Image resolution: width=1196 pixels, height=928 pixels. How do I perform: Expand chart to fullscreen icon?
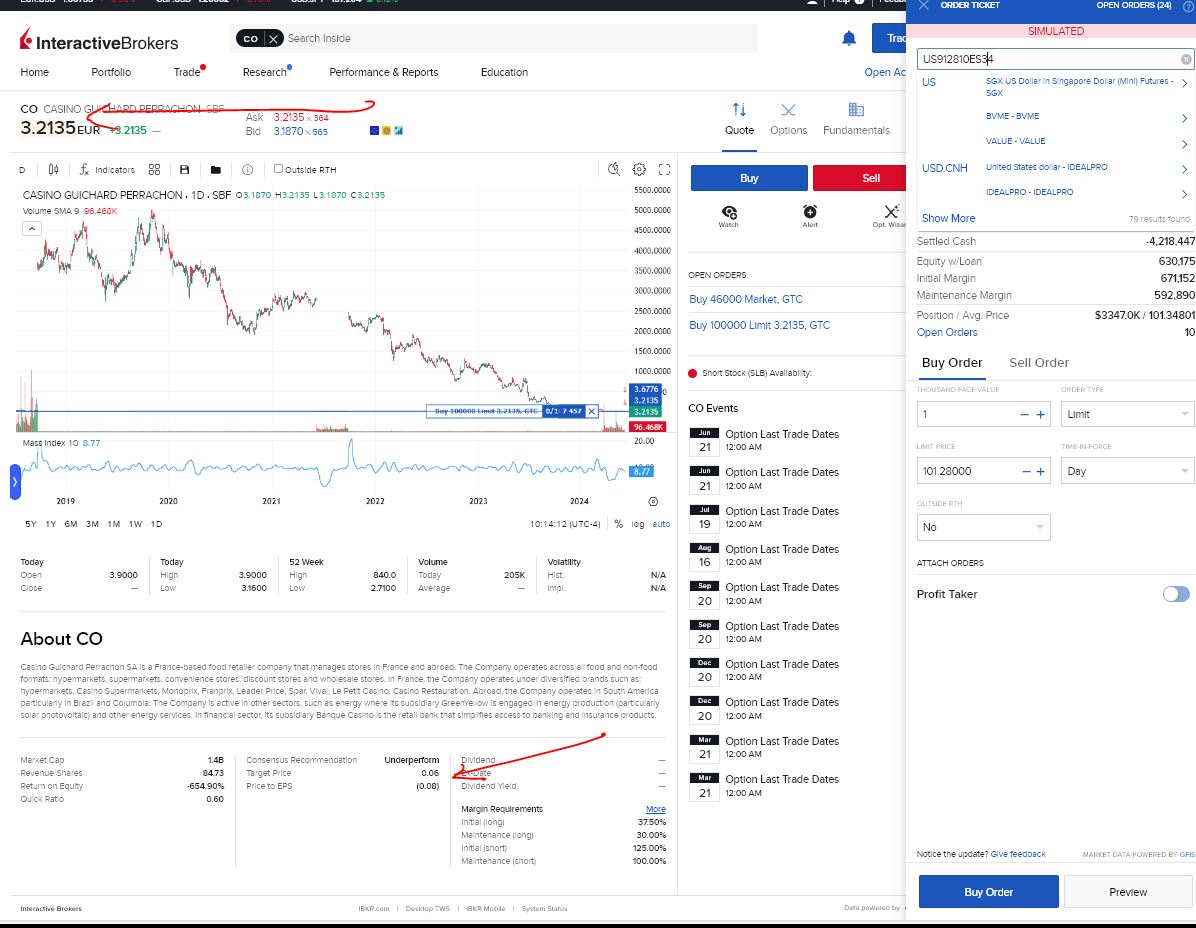click(x=664, y=169)
